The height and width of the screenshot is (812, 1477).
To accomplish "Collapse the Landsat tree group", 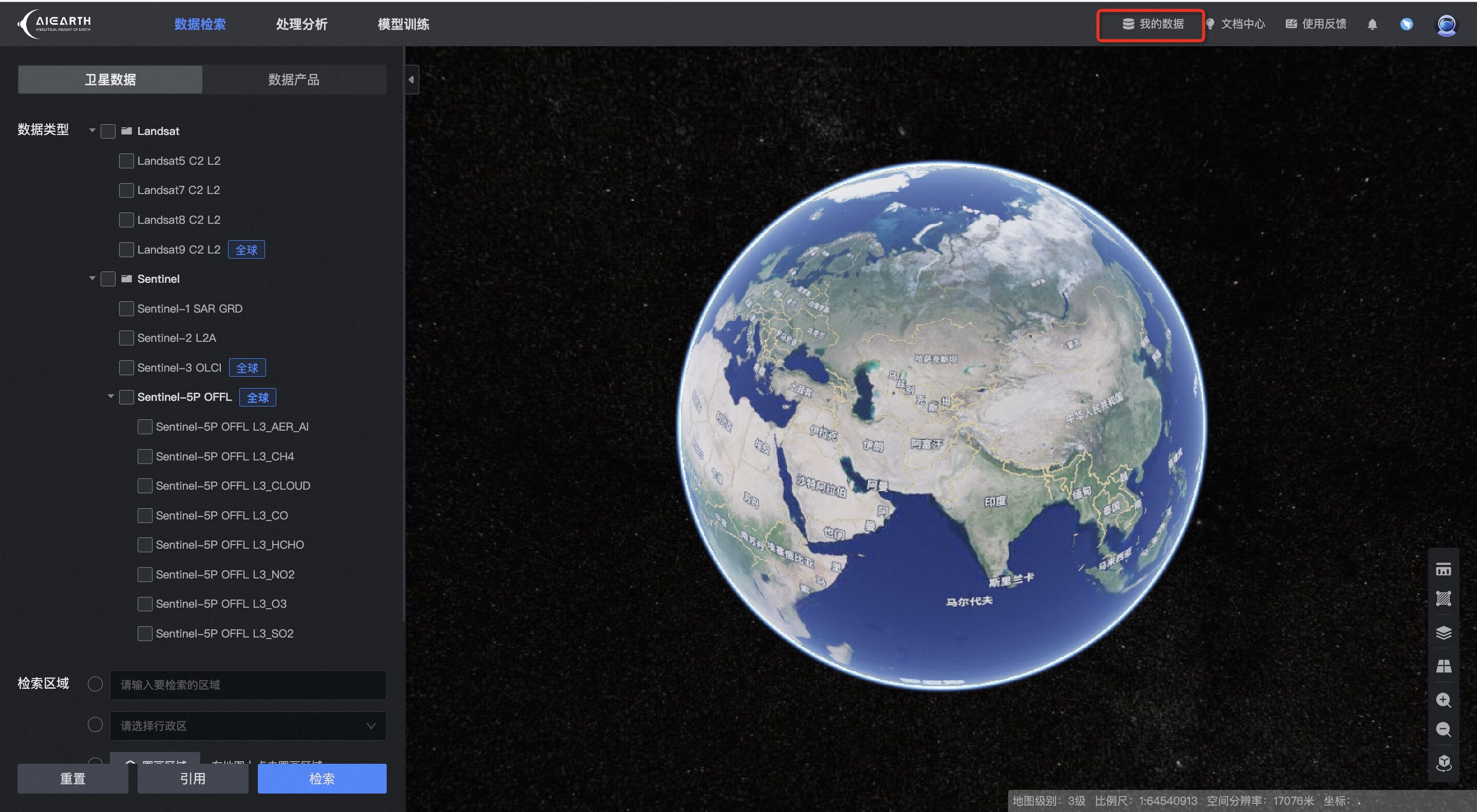I will [92, 131].
